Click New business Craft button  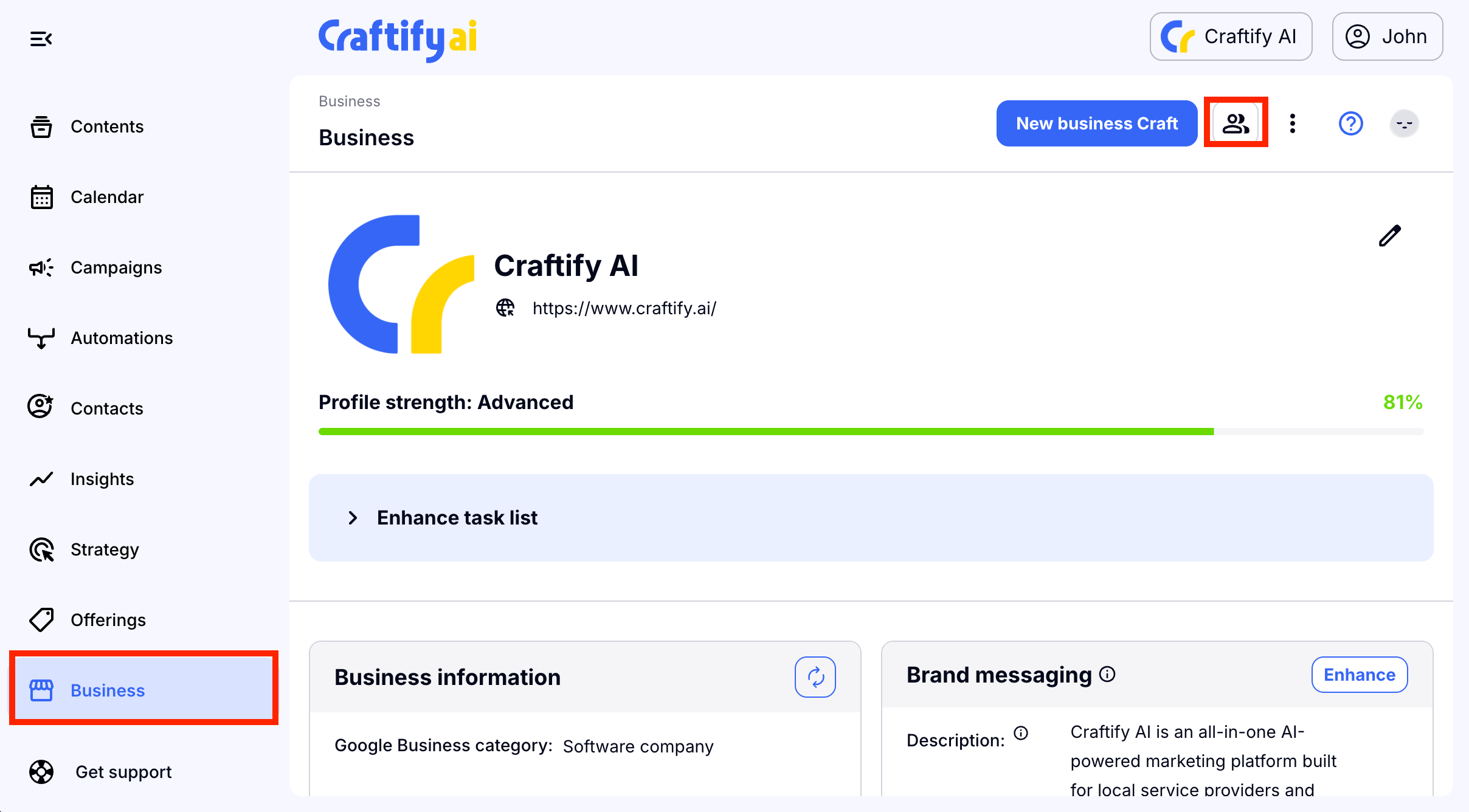pos(1096,123)
